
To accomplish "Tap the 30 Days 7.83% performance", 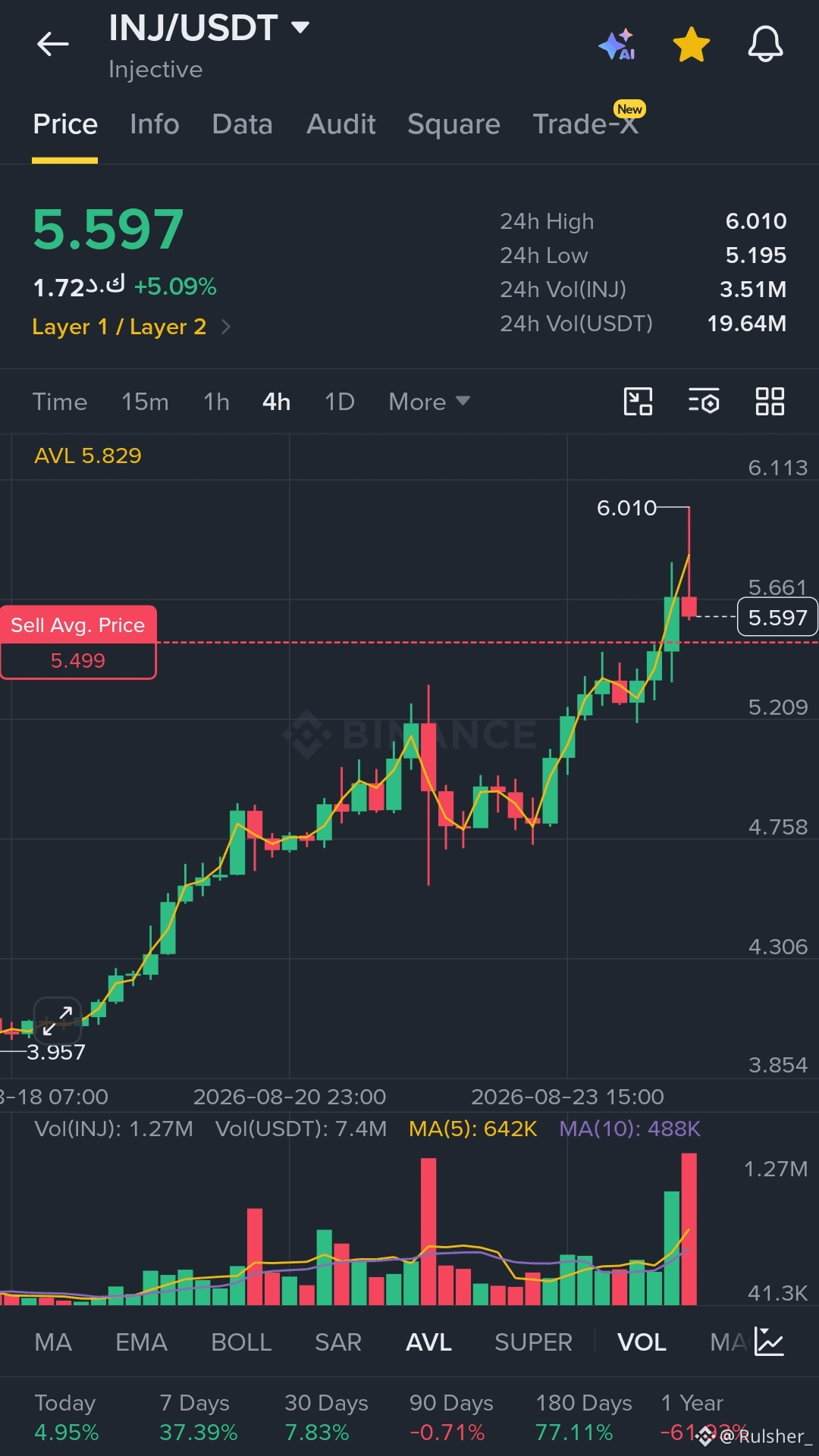I will click(326, 1417).
